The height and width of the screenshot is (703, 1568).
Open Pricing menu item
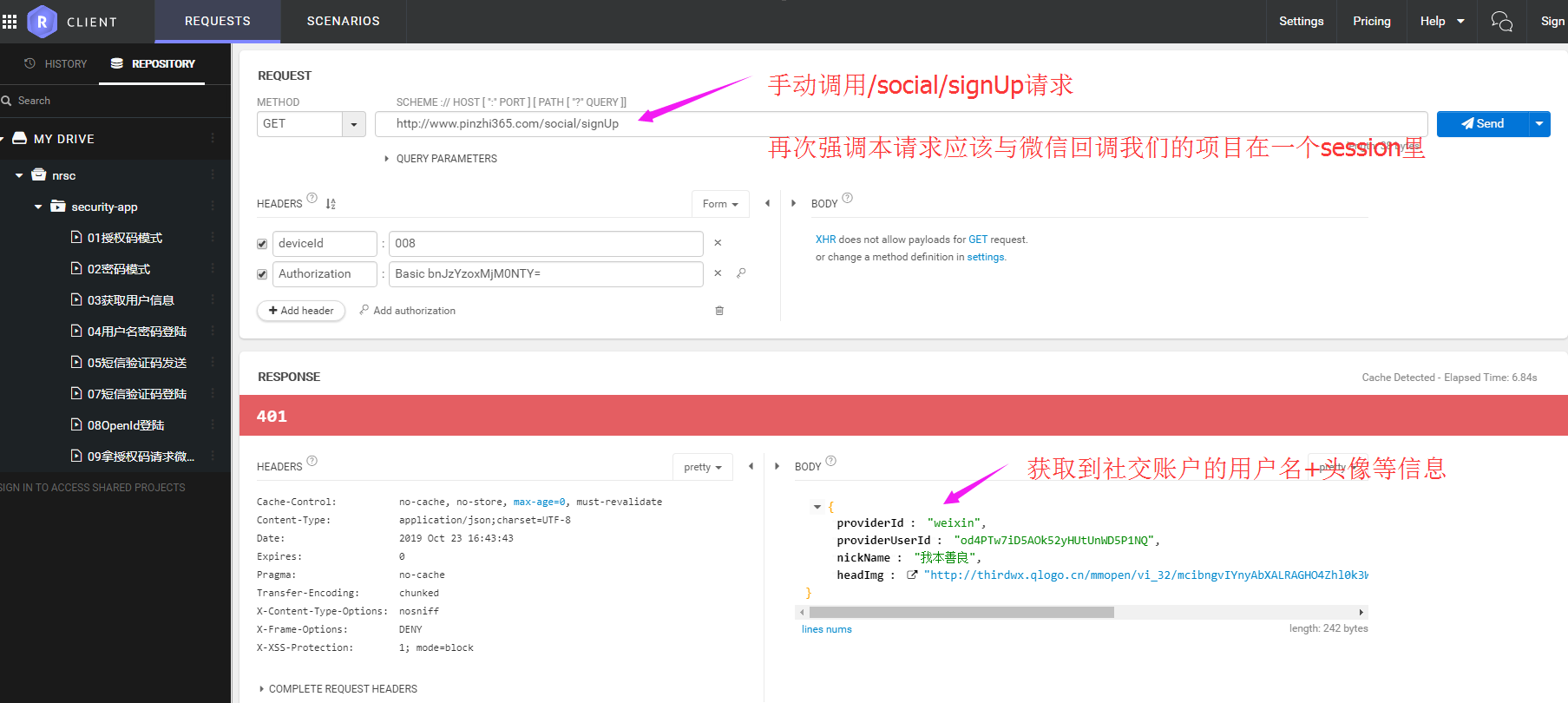(x=1372, y=21)
